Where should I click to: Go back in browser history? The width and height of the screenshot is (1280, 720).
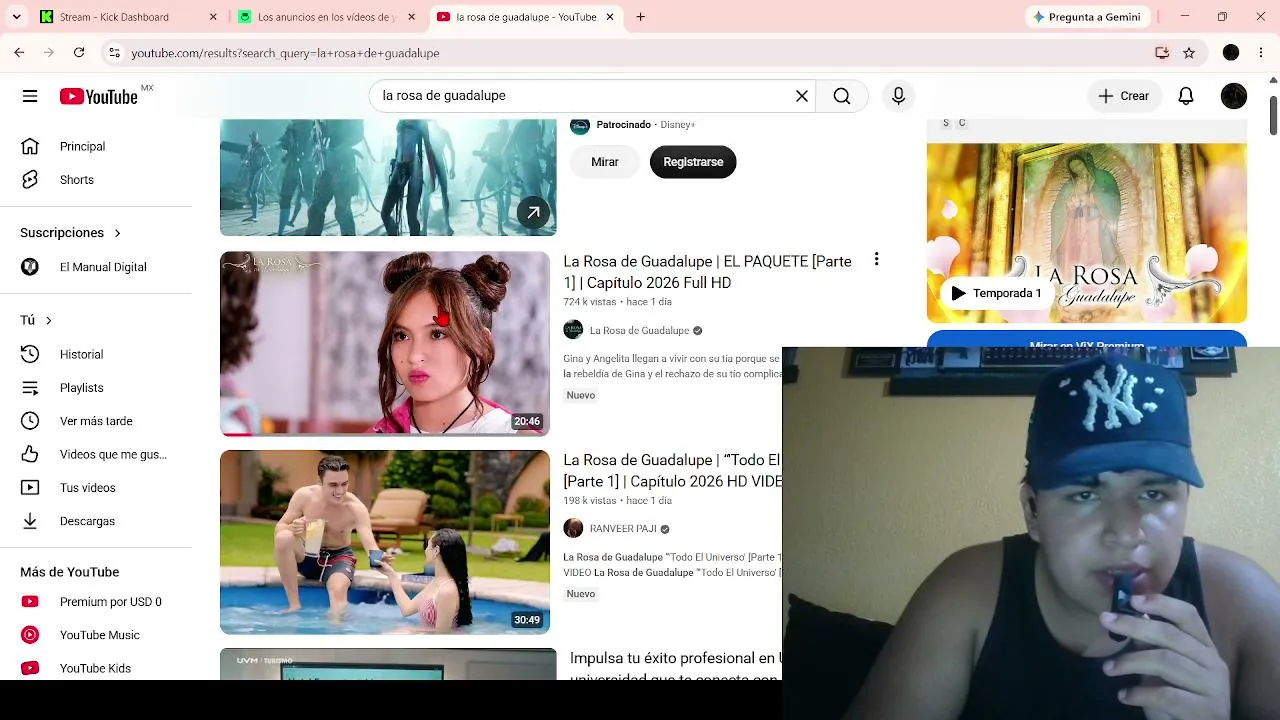tap(19, 53)
